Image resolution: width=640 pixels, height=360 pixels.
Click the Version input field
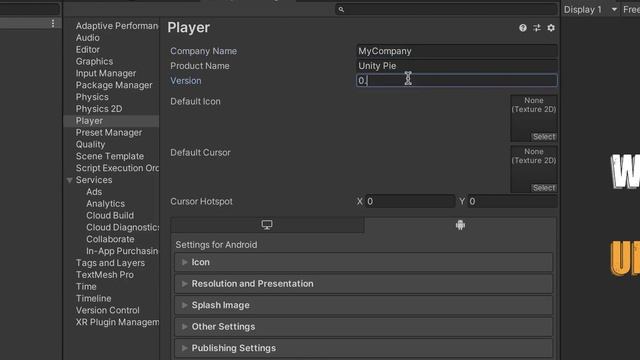coord(456,80)
